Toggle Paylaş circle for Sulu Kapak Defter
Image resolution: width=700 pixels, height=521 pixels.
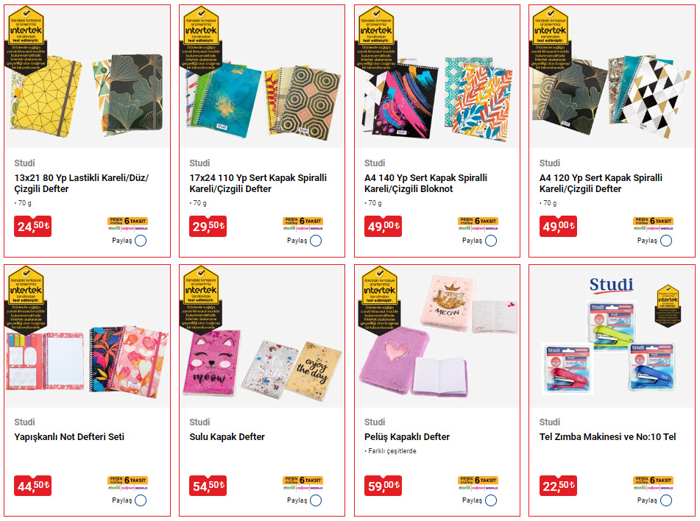316,500
